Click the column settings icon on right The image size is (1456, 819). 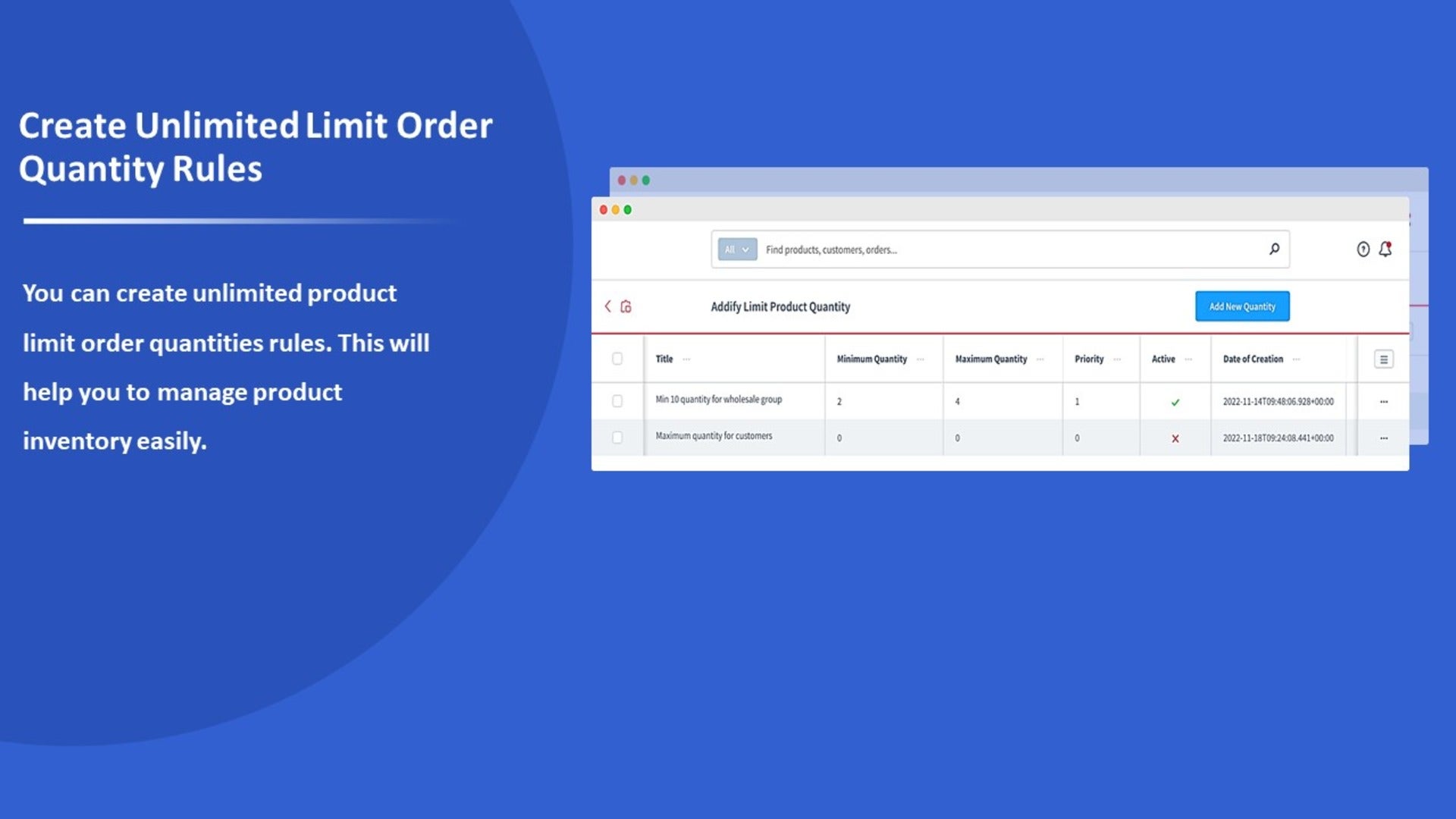point(1382,358)
